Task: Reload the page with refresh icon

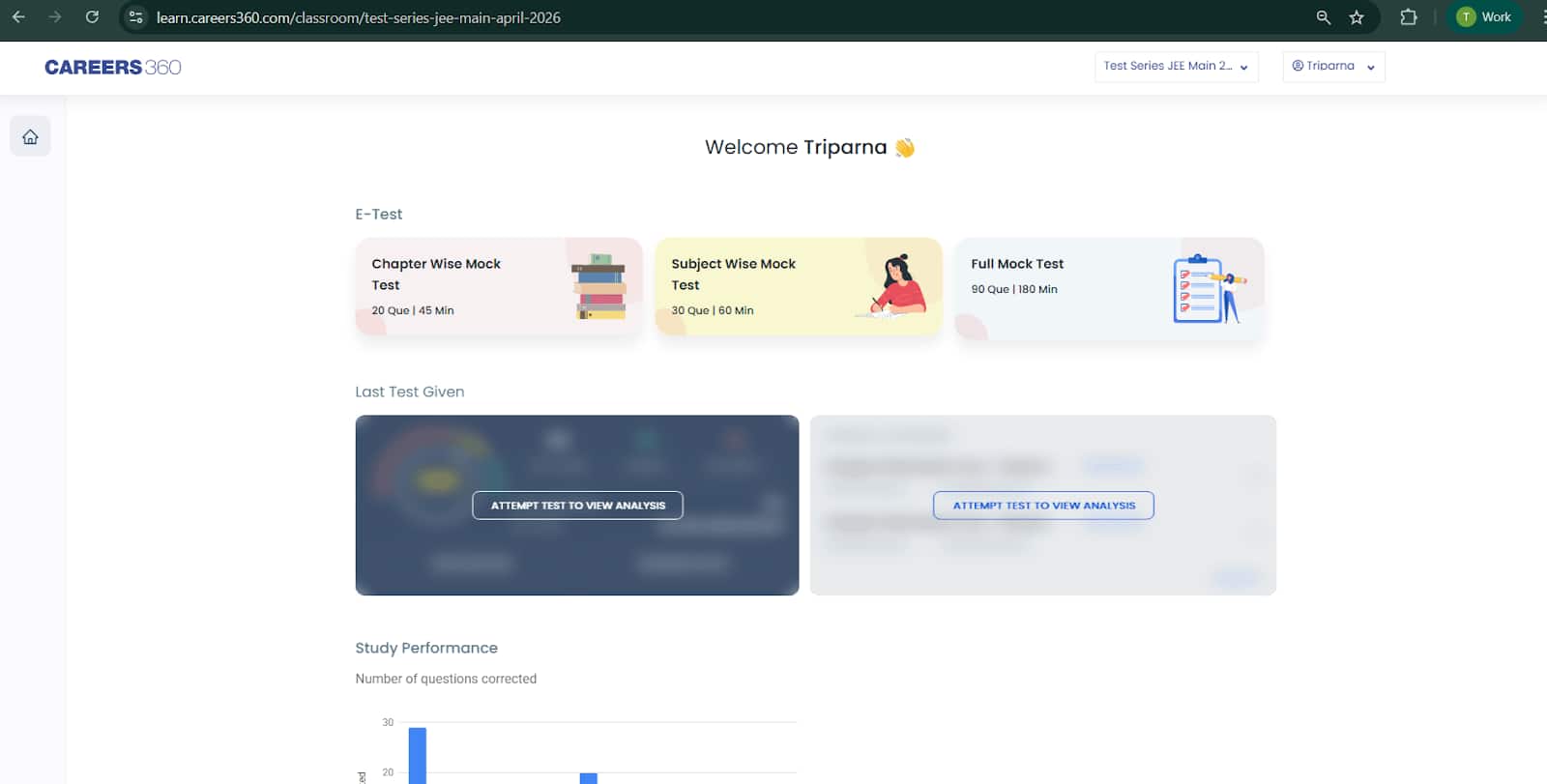Action: (x=92, y=17)
